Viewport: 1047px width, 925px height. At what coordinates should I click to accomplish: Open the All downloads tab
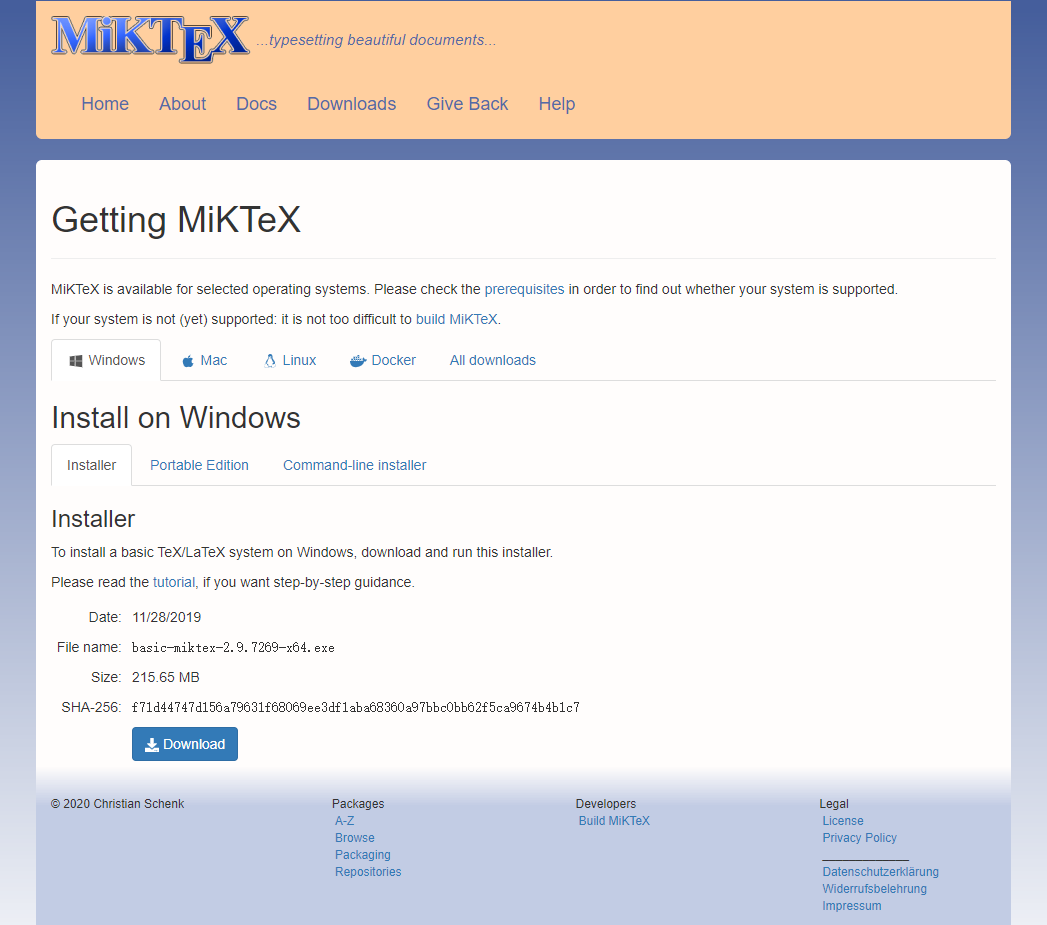coord(493,361)
